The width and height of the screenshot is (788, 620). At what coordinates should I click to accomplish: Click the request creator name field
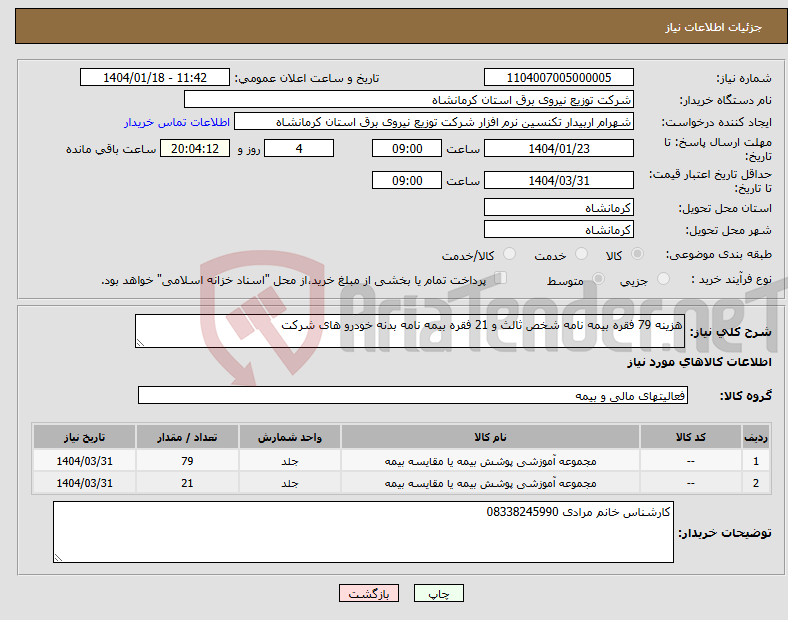[x=434, y=122]
